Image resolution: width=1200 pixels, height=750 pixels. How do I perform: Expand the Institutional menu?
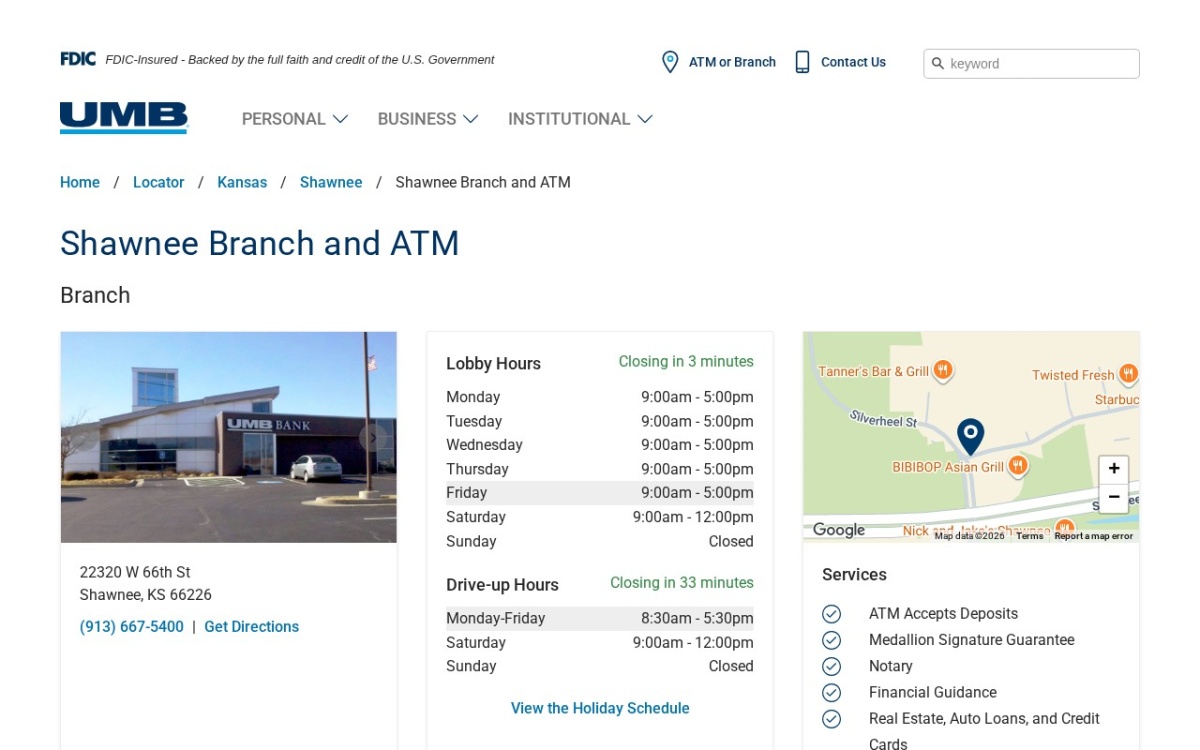tap(580, 119)
